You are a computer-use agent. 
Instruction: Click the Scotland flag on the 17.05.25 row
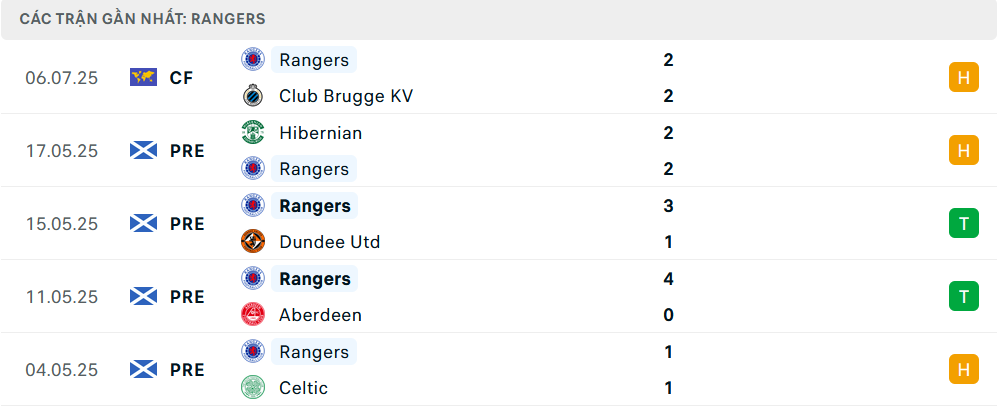point(143,151)
